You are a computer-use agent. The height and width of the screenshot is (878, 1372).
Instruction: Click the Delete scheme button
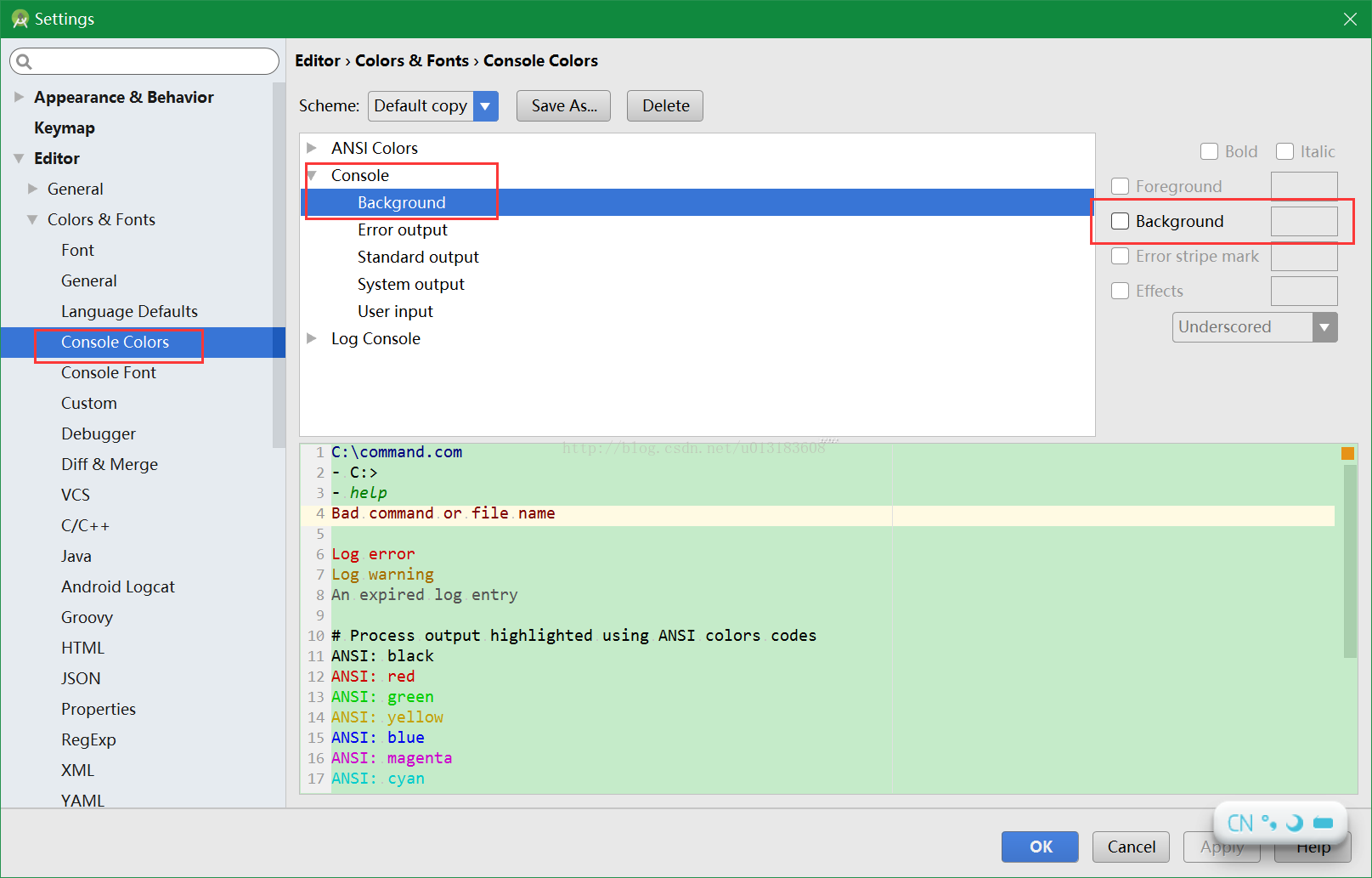click(665, 106)
